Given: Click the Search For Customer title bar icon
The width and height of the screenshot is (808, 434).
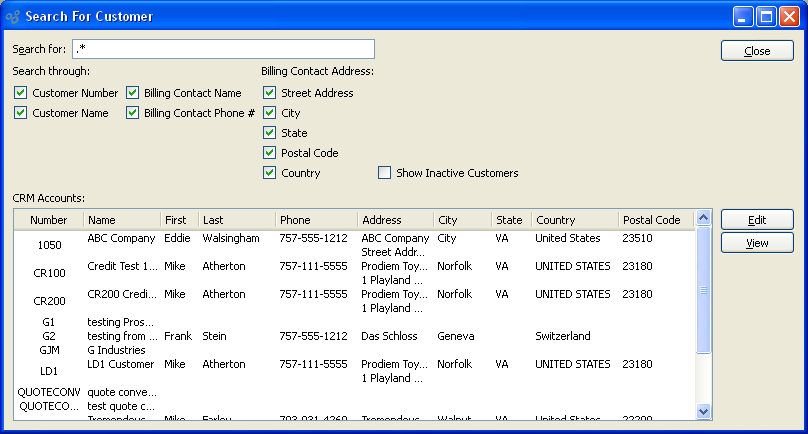Looking at the screenshot, I should [x=12, y=17].
